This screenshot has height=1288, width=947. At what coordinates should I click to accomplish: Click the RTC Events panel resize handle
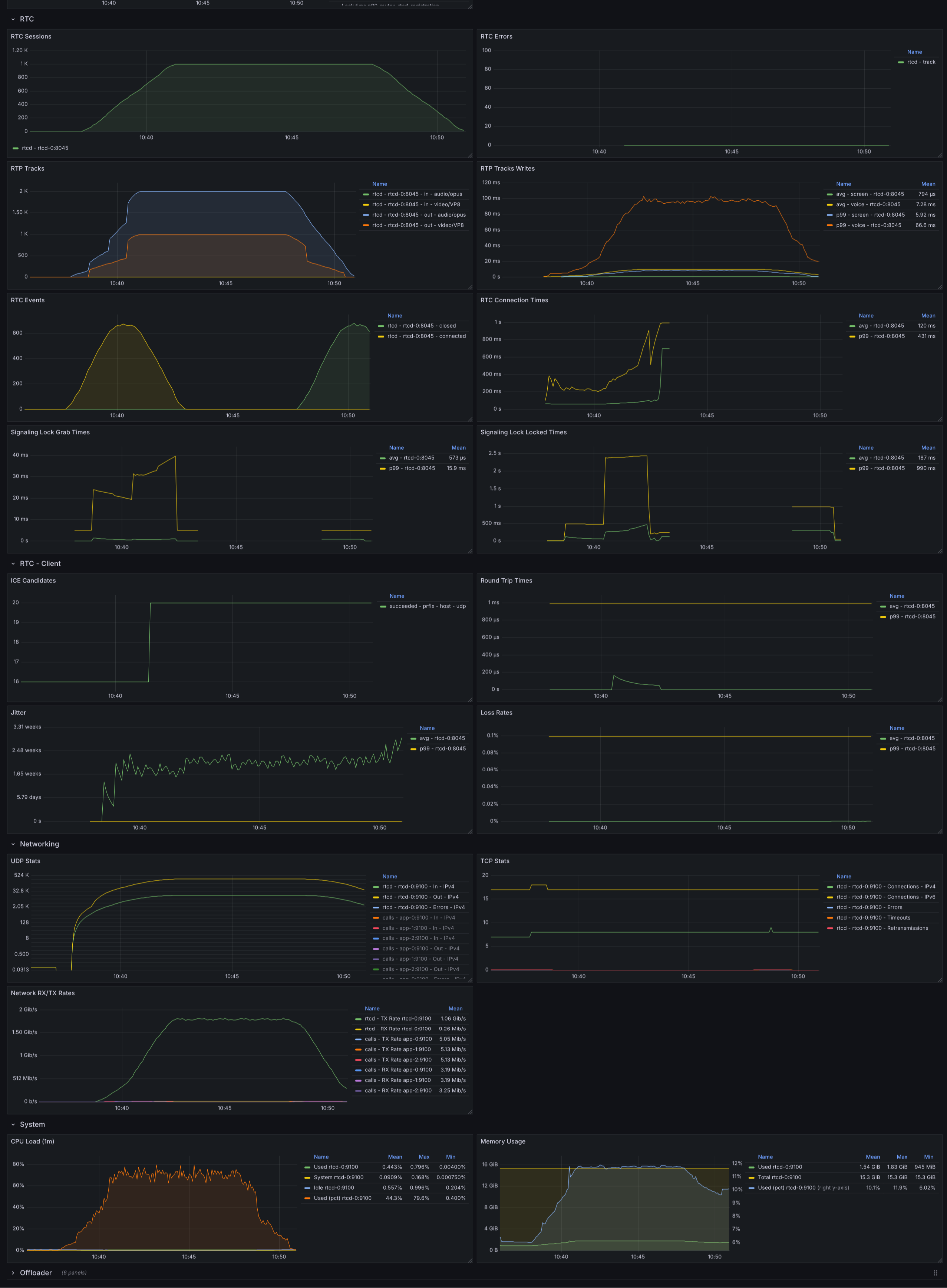(x=470, y=418)
